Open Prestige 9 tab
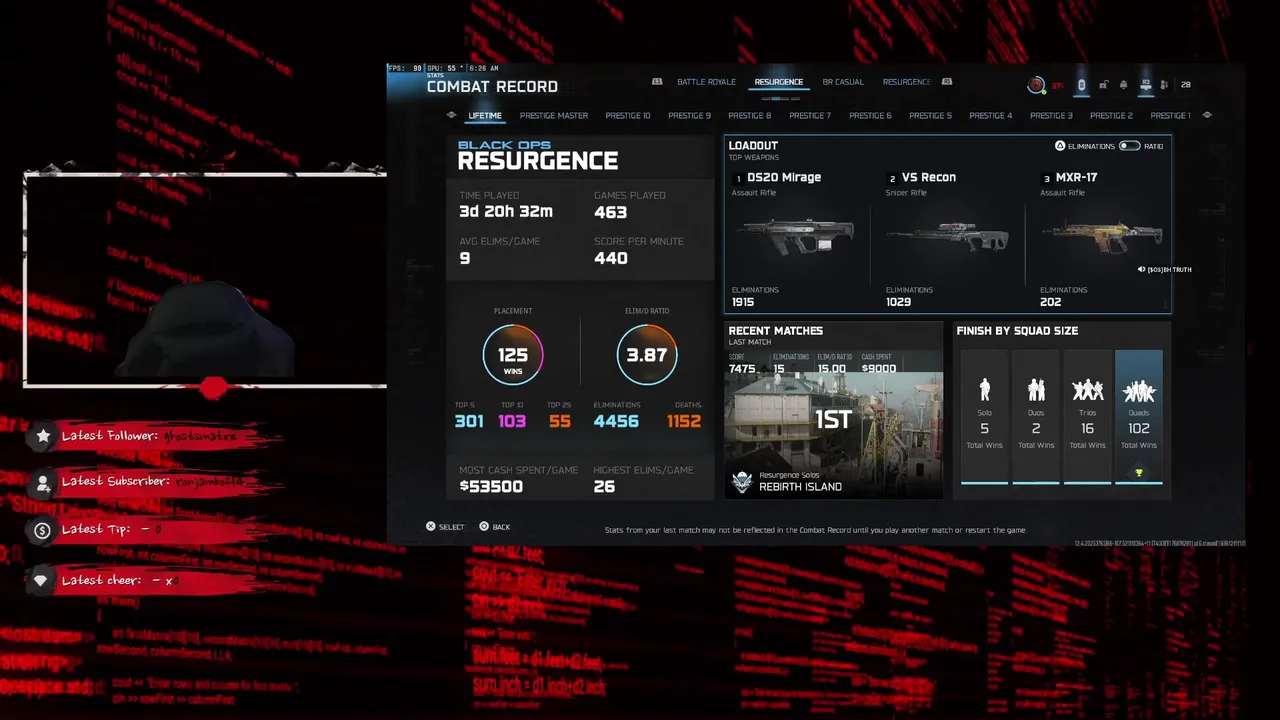 689,115
